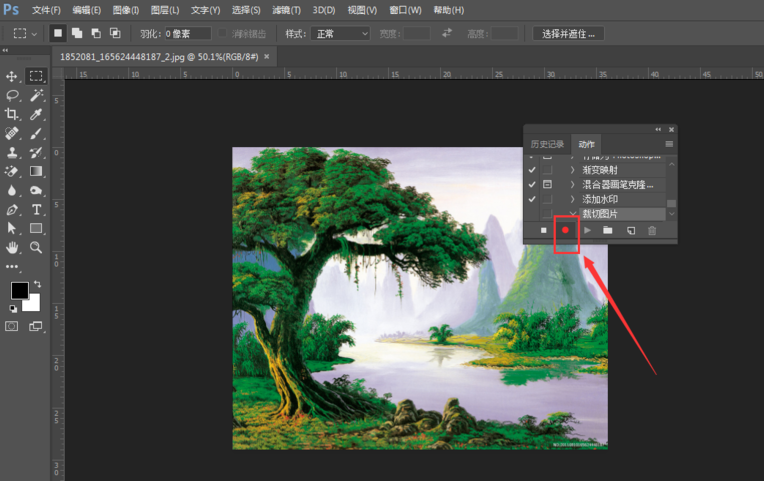Image resolution: width=764 pixels, height=481 pixels.
Task: Click the black foreground color swatch
Action: click(x=19, y=290)
